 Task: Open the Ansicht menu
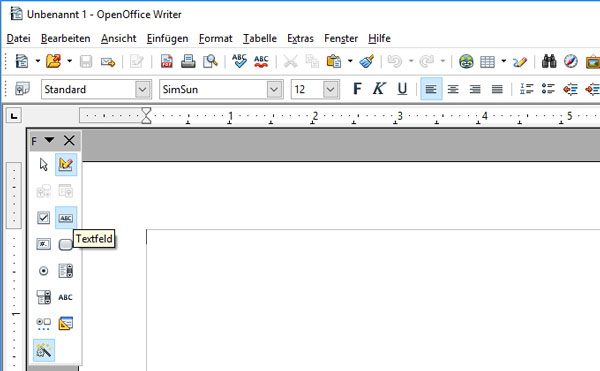point(118,38)
